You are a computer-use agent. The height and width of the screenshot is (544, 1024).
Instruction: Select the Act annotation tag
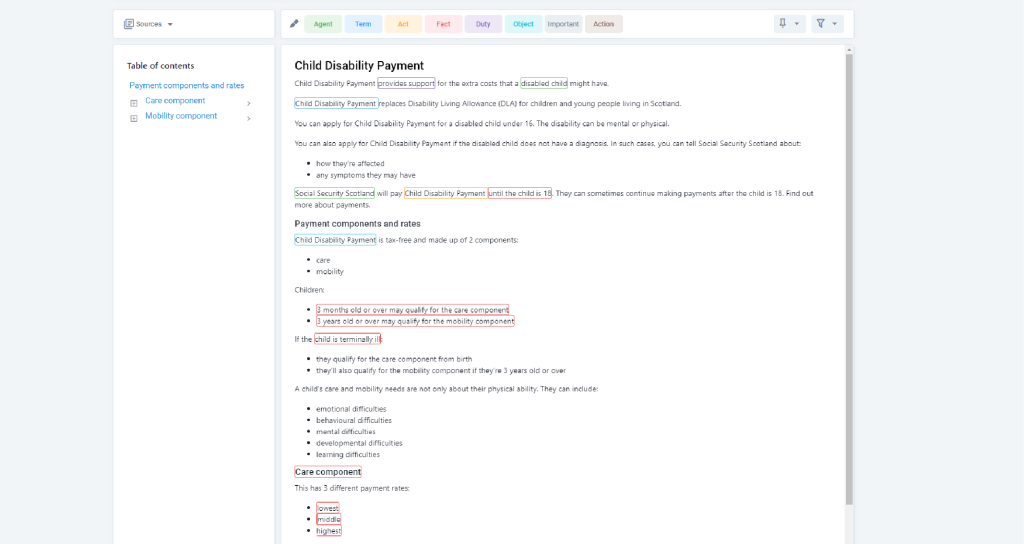[x=403, y=24]
